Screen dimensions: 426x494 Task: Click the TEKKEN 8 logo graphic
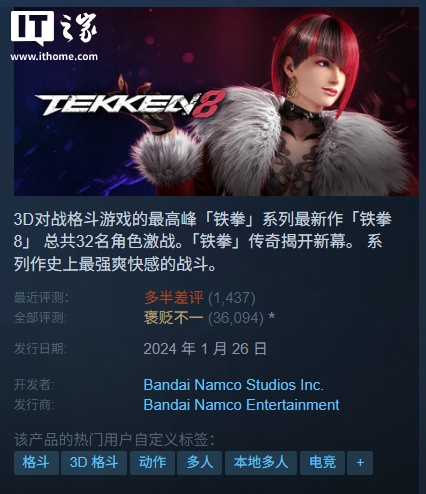130,104
